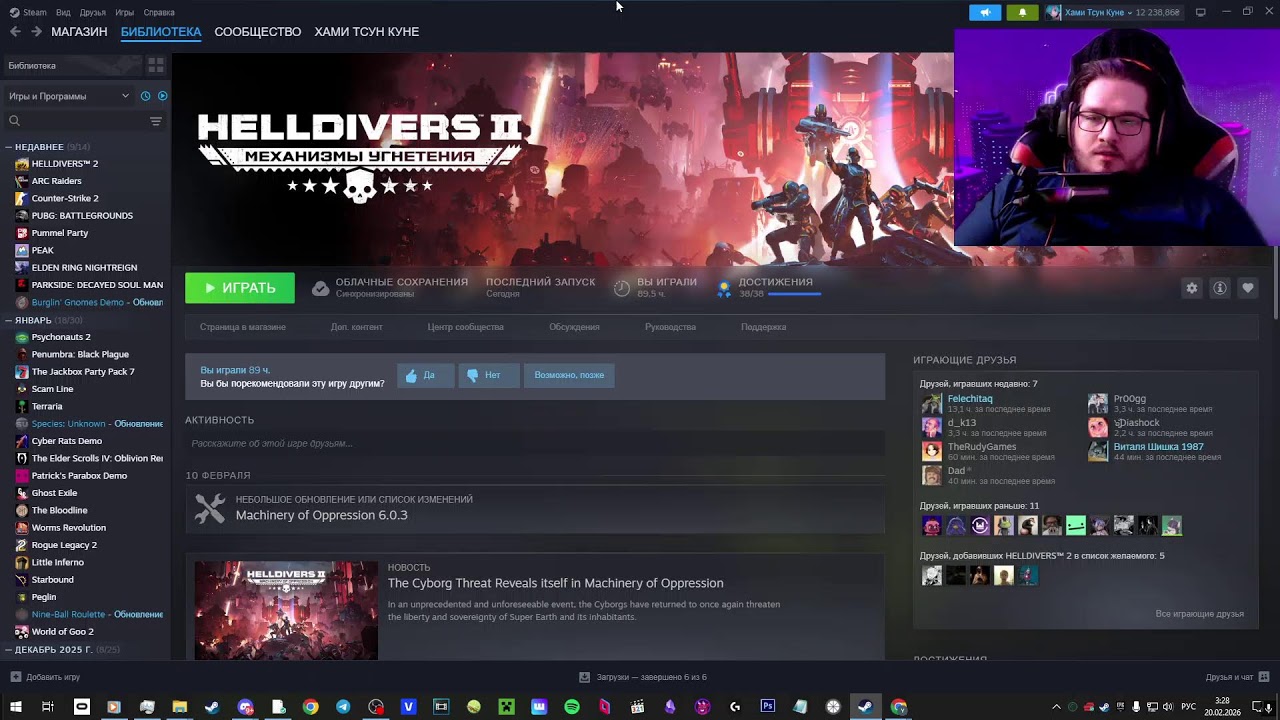Open game settings gear icon

pyautogui.click(x=1192, y=288)
